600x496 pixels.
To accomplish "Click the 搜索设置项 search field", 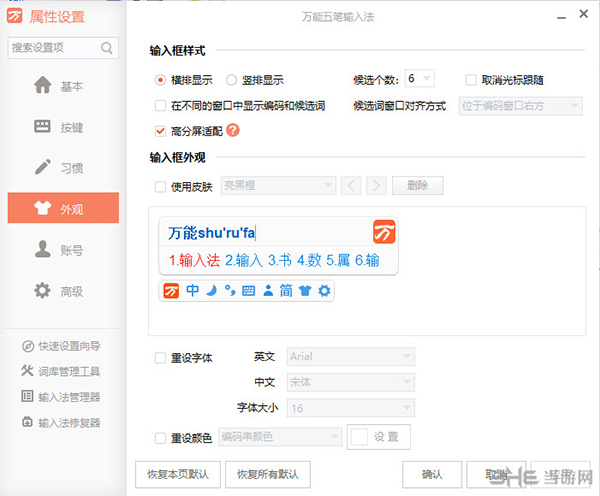I will (63, 48).
